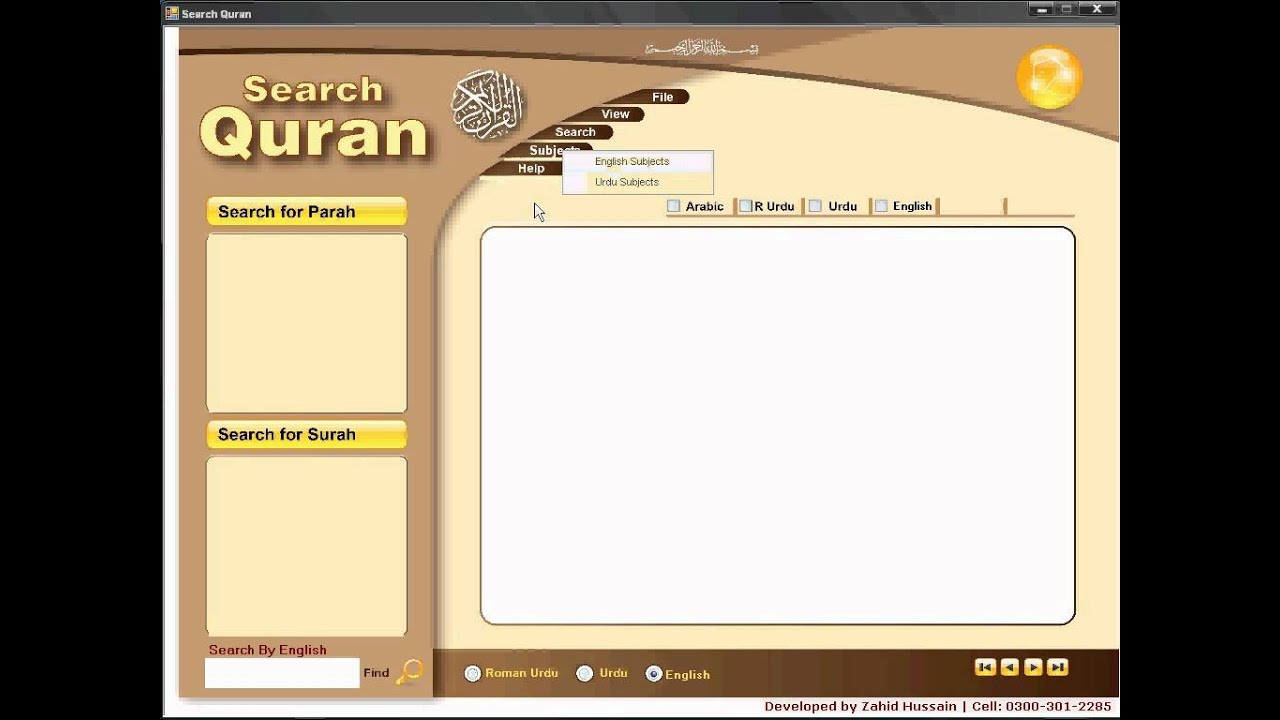Minimize the Search Quran window

1040,9
